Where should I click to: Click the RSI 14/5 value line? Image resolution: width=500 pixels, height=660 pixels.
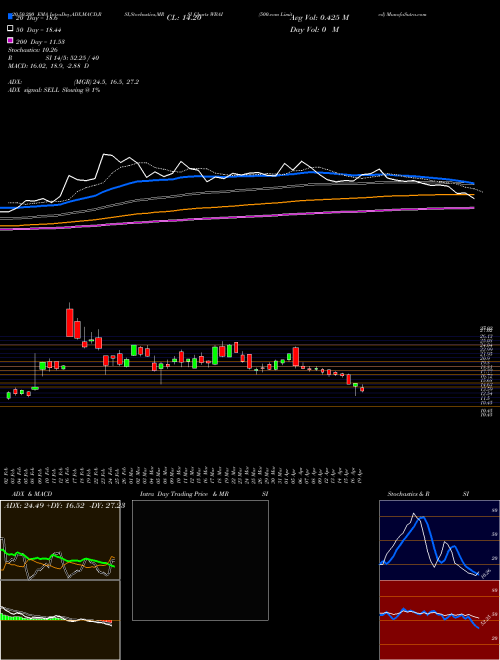point(53,58)
